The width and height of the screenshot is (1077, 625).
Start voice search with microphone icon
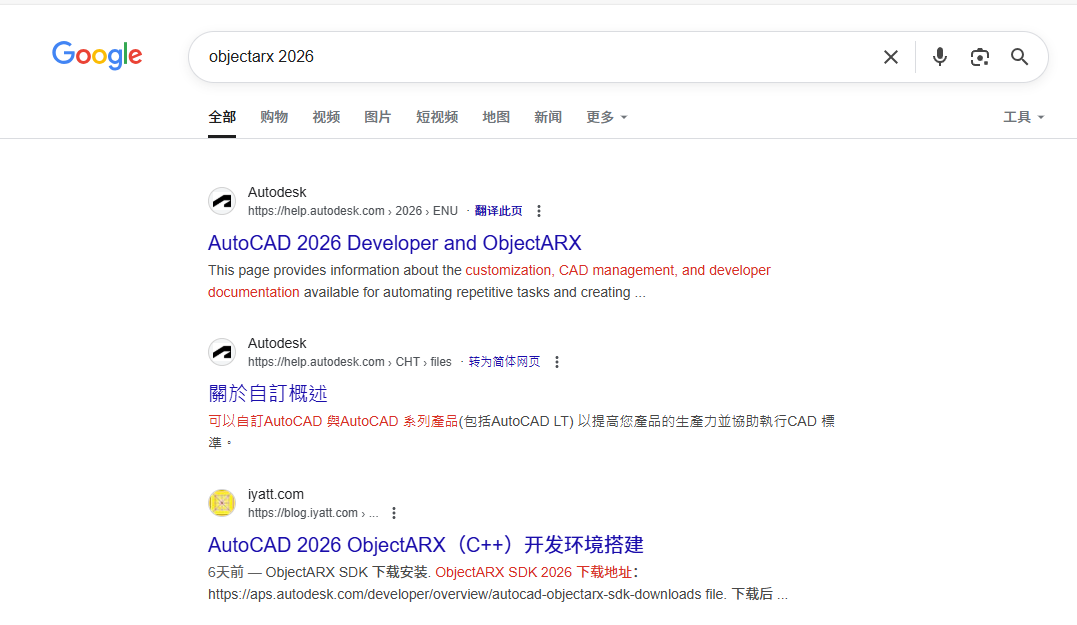pos(939,57)
